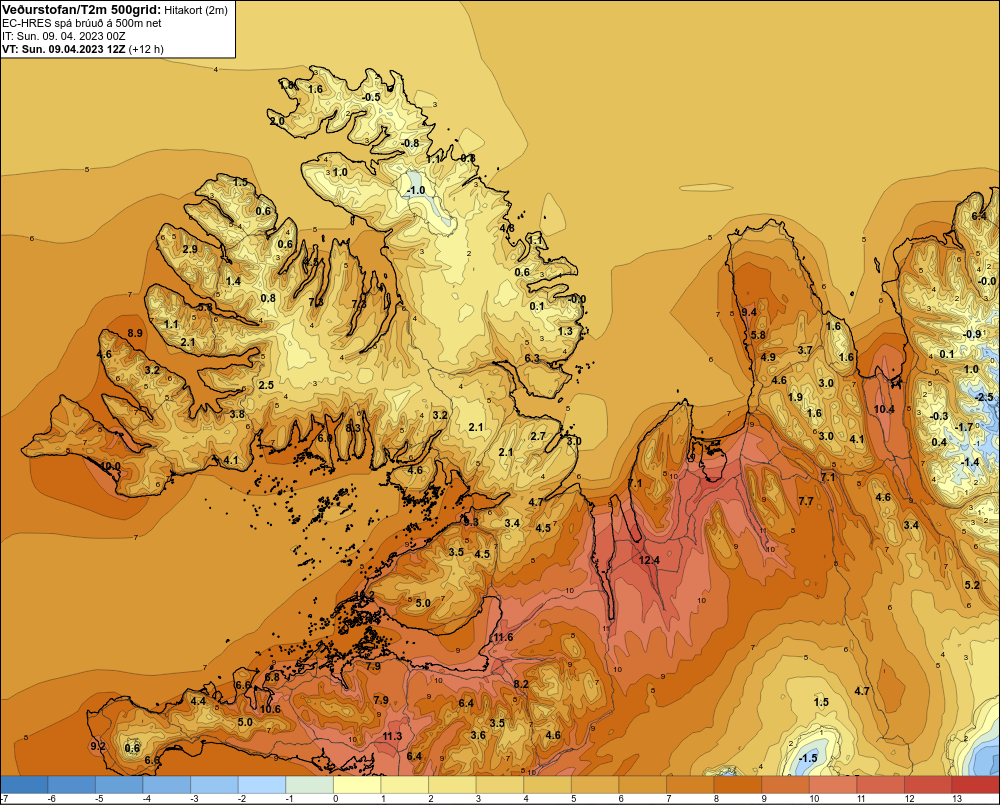Click the -0.9 temperature value
Screen dimensions: 1000x805
[x=972, y=334]
